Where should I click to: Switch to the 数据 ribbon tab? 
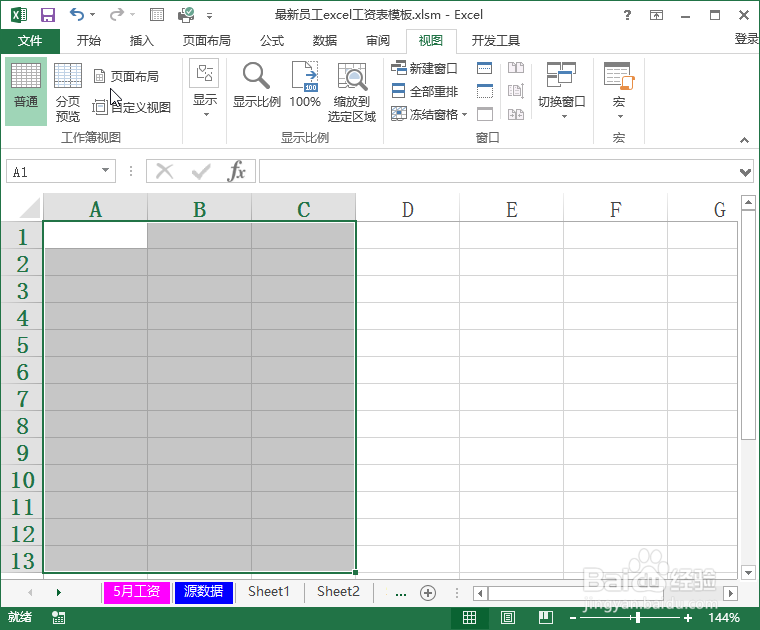(x=325, y=41)
